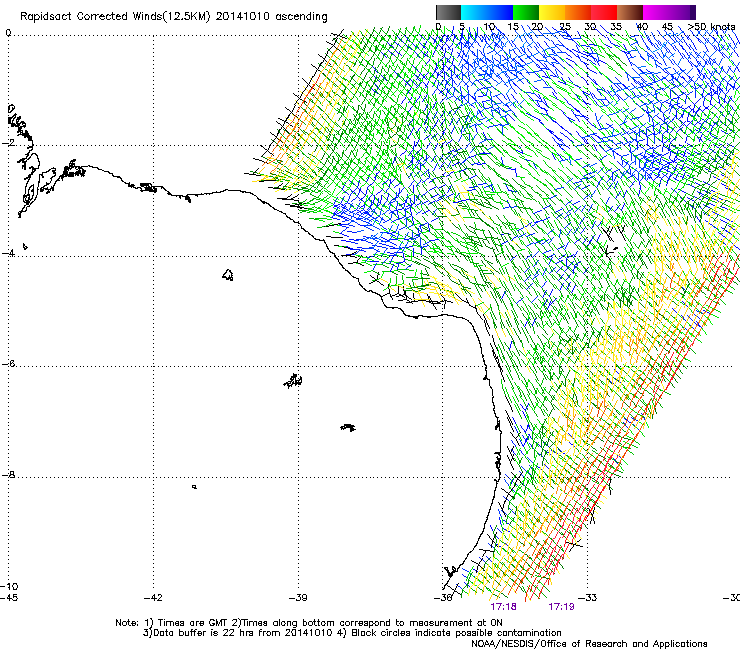Click the 'Rapidsact Corrected Winds(12.5KM)' title text

pyautogui.click(x=115, y=17)
